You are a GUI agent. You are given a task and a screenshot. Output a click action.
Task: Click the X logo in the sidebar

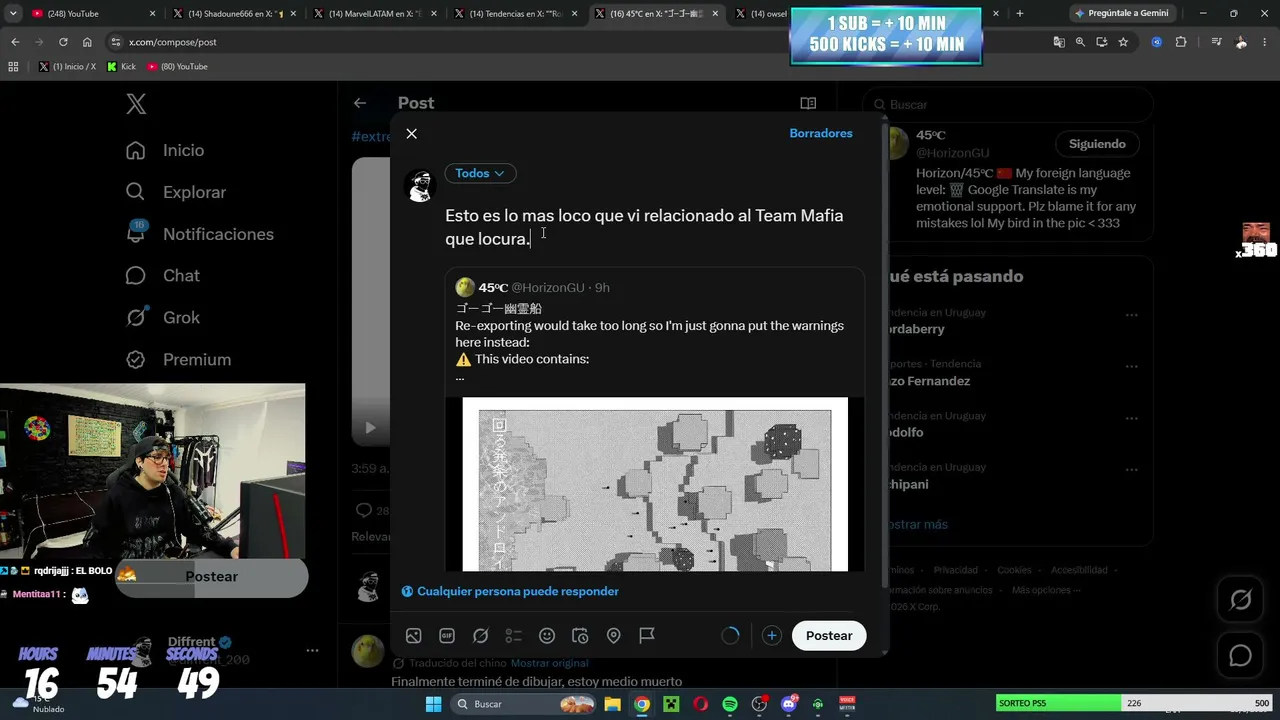pos(136,103)
